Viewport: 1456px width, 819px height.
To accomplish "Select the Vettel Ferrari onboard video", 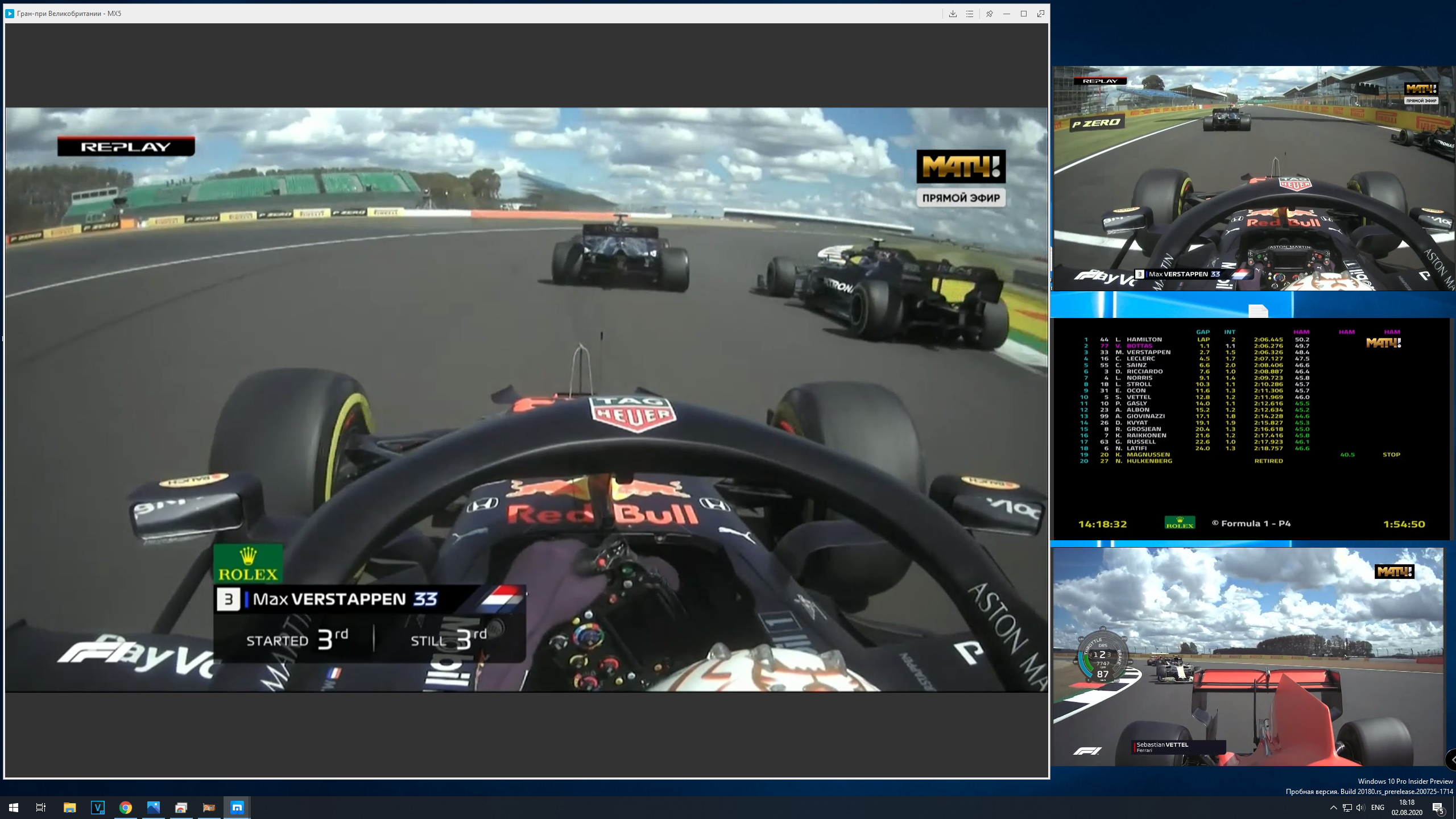I will 1248,656.
